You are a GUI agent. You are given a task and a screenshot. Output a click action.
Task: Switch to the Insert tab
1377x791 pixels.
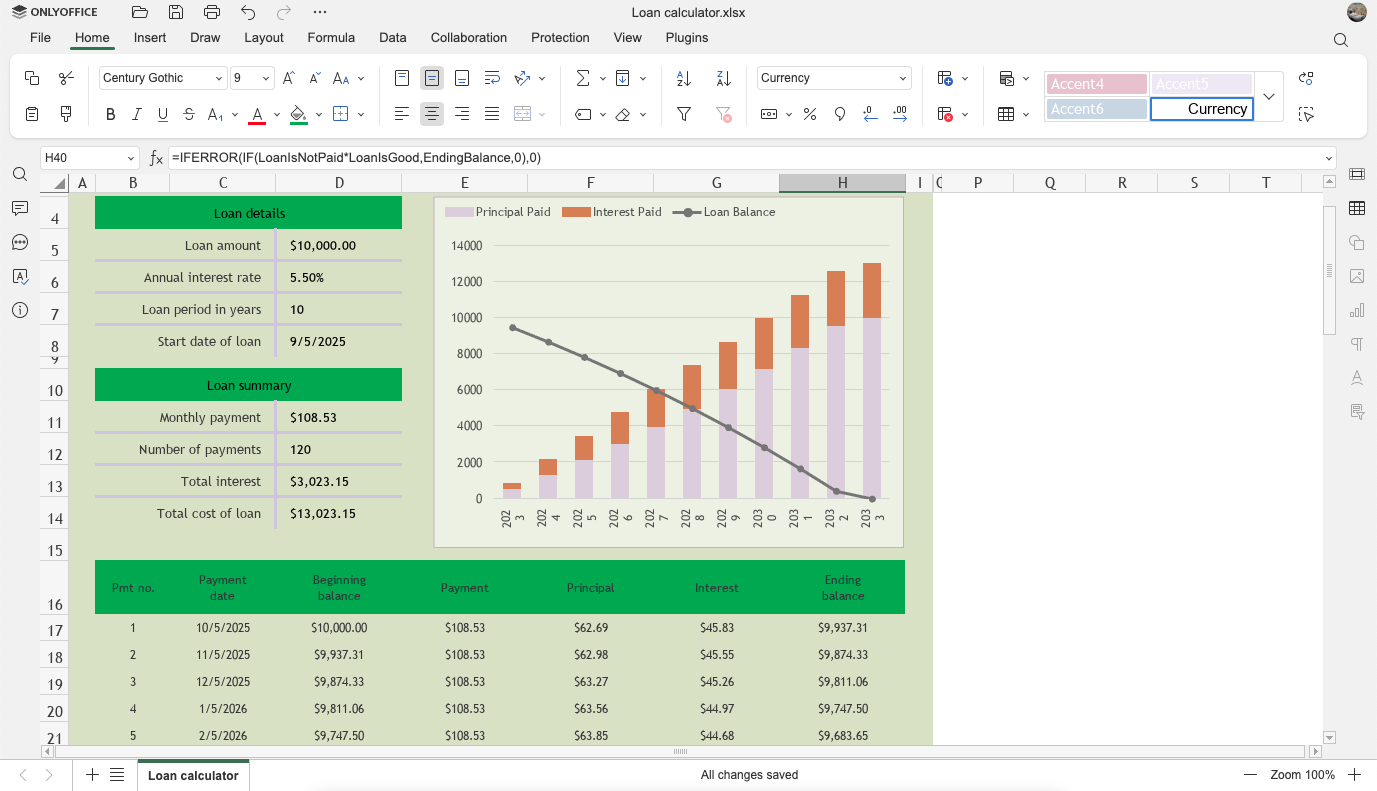(x=150, y=38)
